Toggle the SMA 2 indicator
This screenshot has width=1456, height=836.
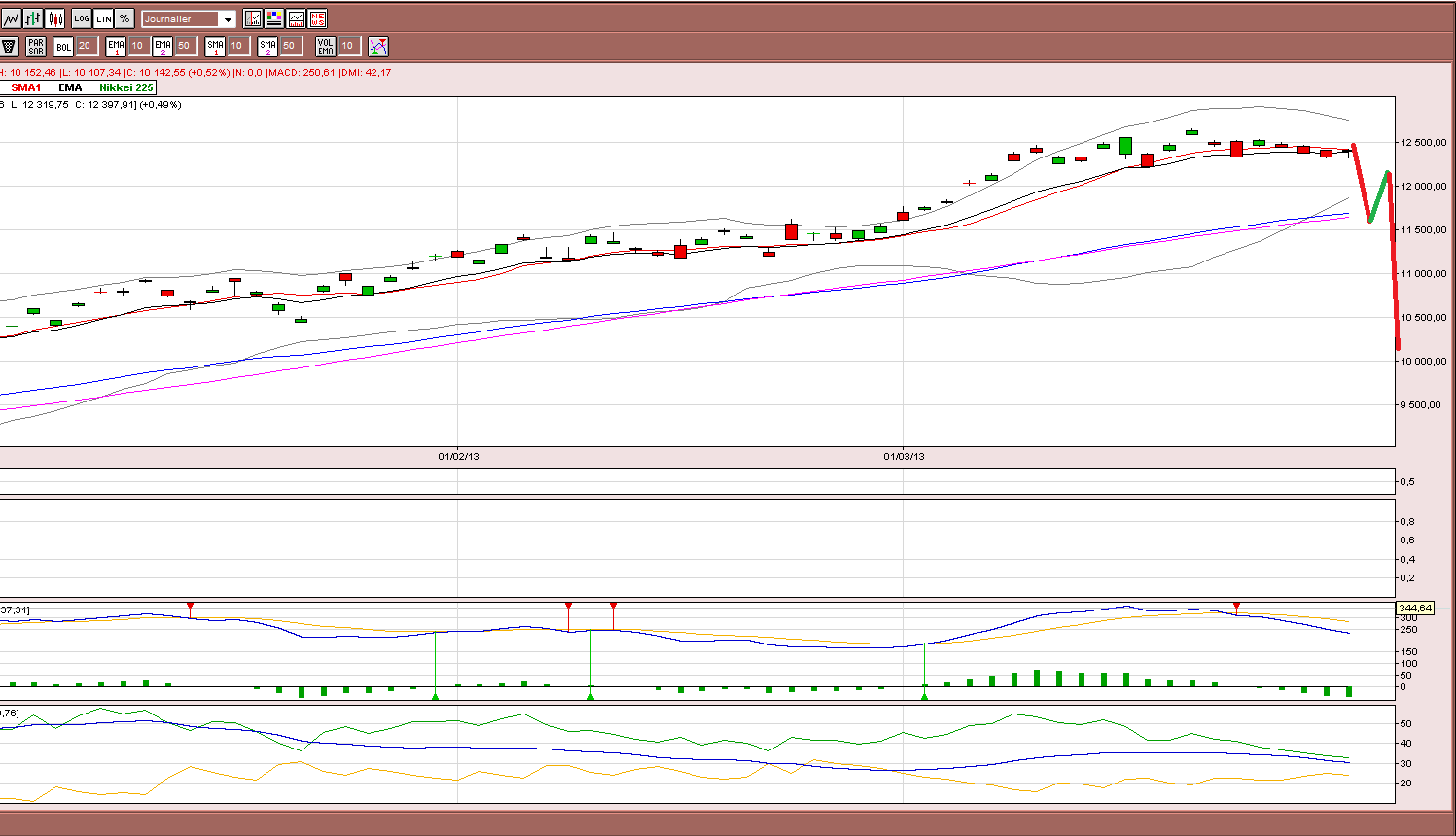[x=267, y=46]
